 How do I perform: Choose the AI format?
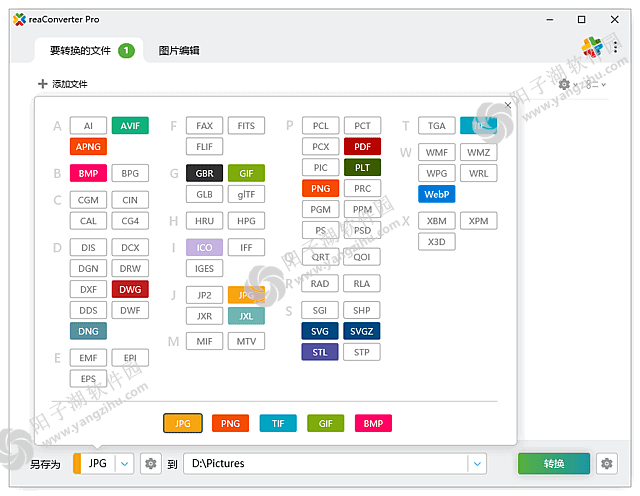coord(88,126)
